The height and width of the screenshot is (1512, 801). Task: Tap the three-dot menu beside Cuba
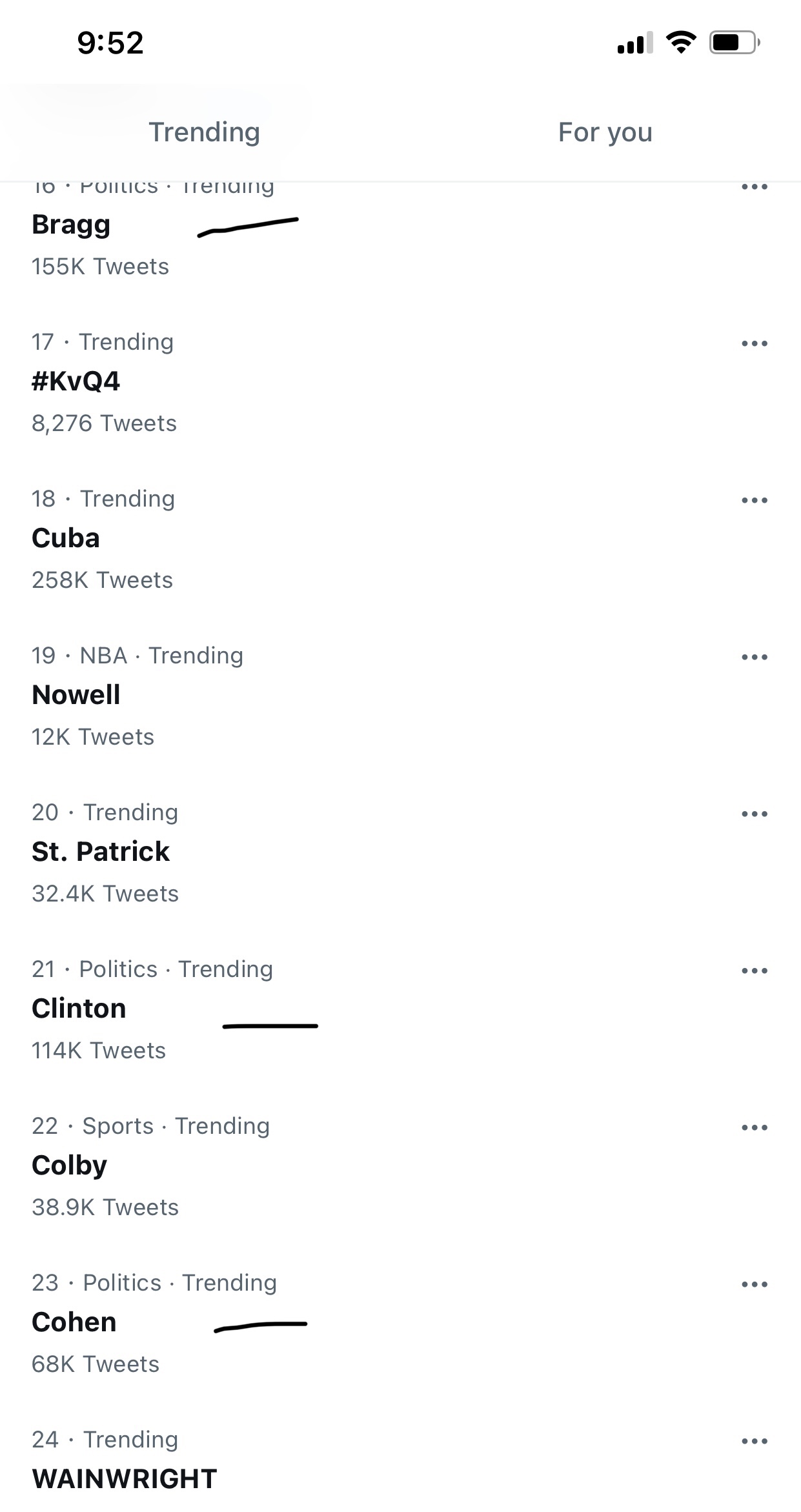tap(755, 500)
